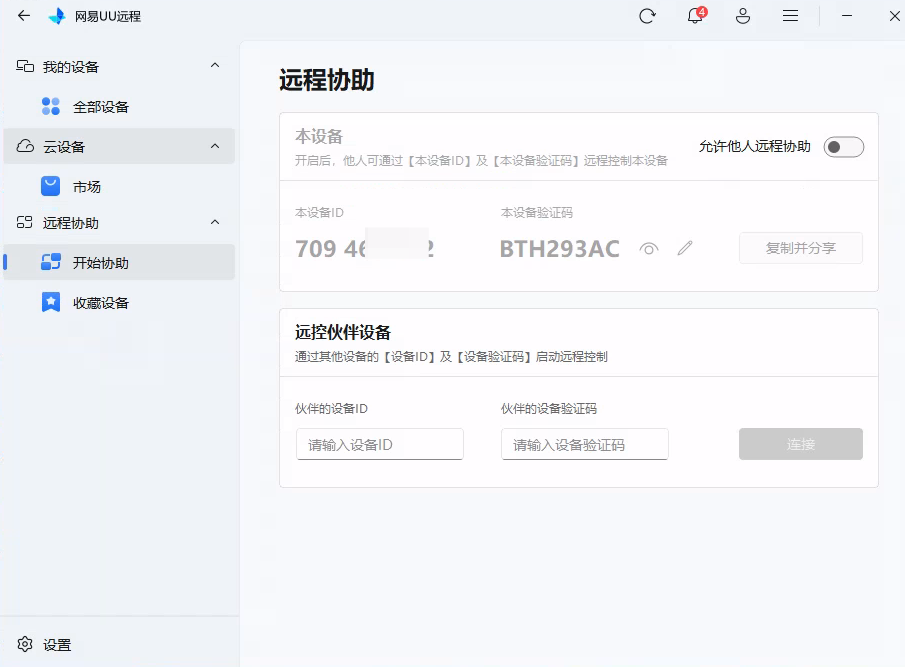Enable the 允许他人远程协助 toggle switch
905x667 pixels.
point(843,147)
